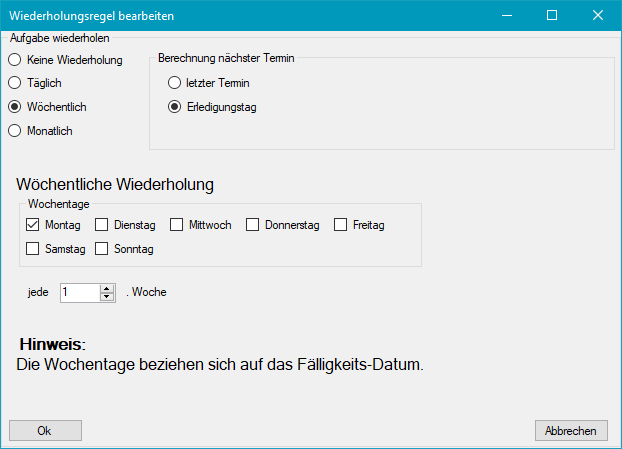Confirm the rule with Ok button
This screenshot has width=622, height=449.
[x=46, y=431]
